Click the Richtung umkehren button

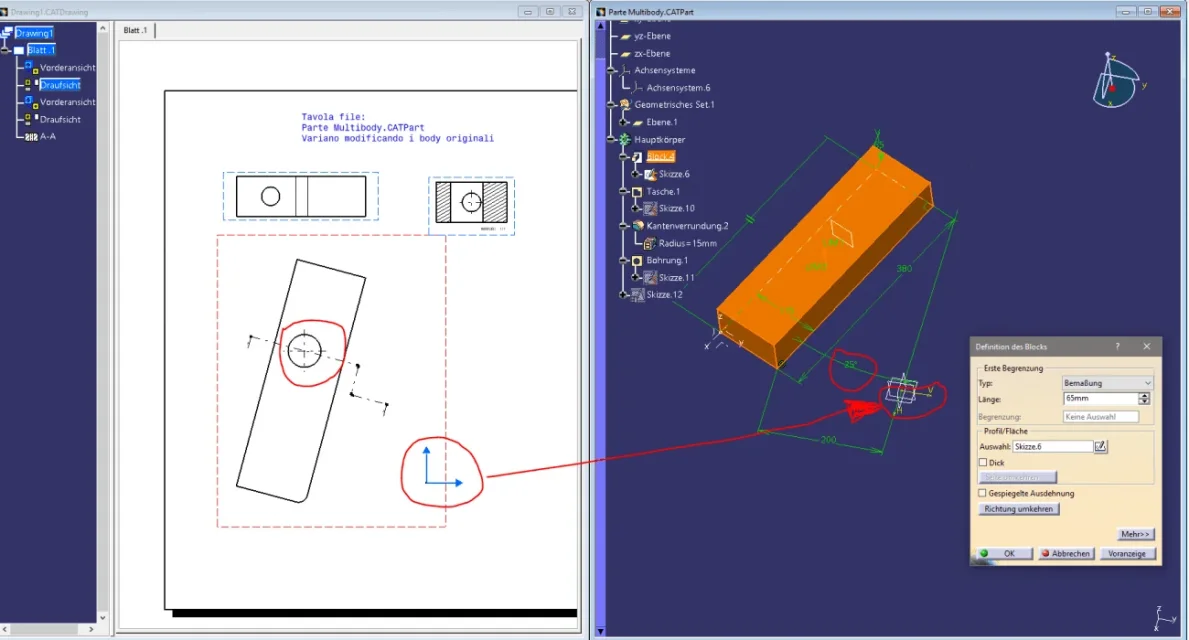click(1018, 509)
